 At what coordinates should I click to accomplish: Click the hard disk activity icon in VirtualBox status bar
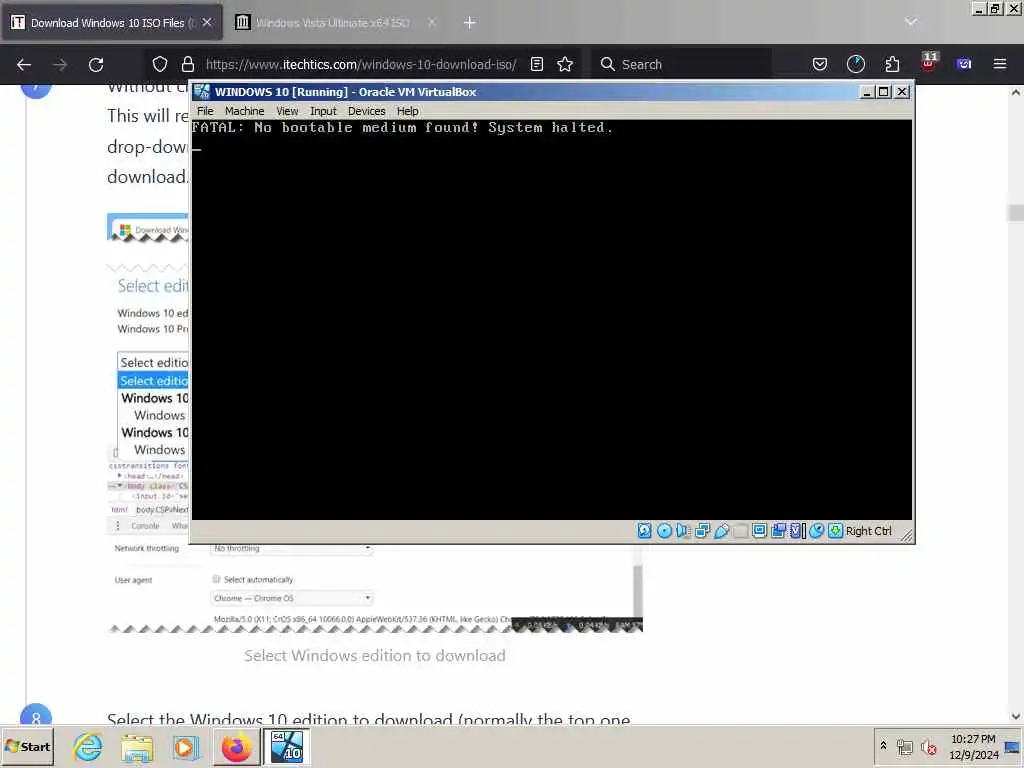[645, 531]
